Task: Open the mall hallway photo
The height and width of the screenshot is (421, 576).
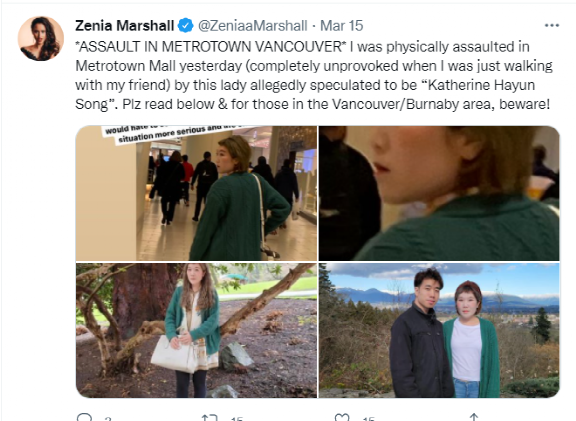Action: 197,193
